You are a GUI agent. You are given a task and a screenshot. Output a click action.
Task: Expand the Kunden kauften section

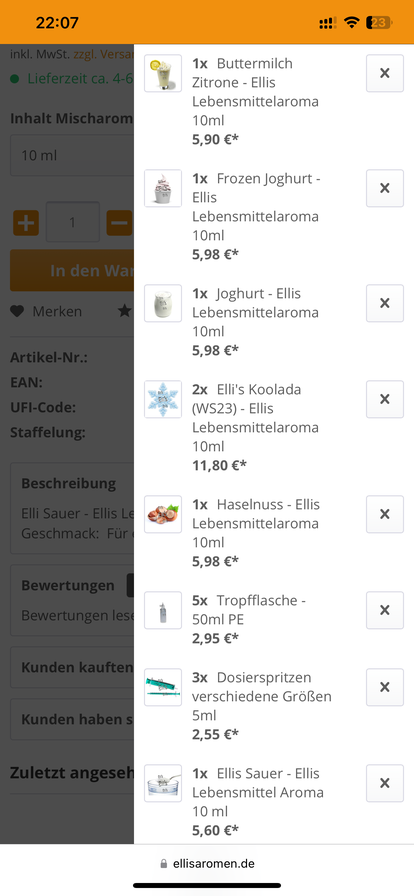pyautogui.click(x=72, y=667)
